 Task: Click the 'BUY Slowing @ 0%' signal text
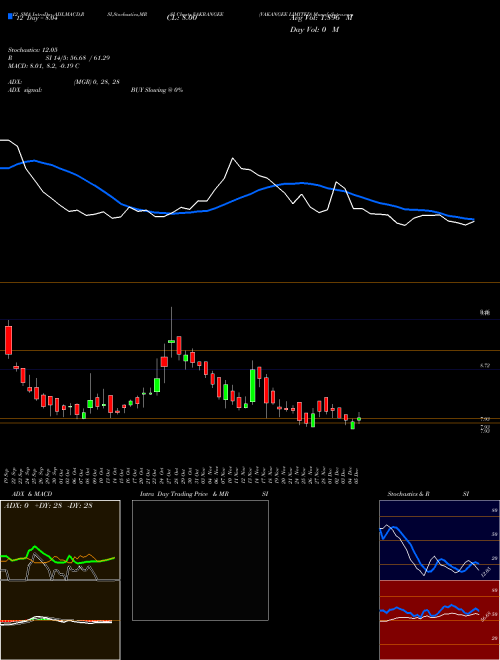pyautogui.click(x=157, y=90)
